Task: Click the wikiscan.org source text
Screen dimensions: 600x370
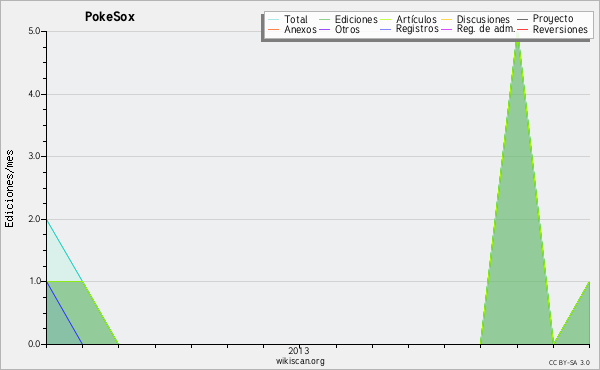Action: point(300,361)
